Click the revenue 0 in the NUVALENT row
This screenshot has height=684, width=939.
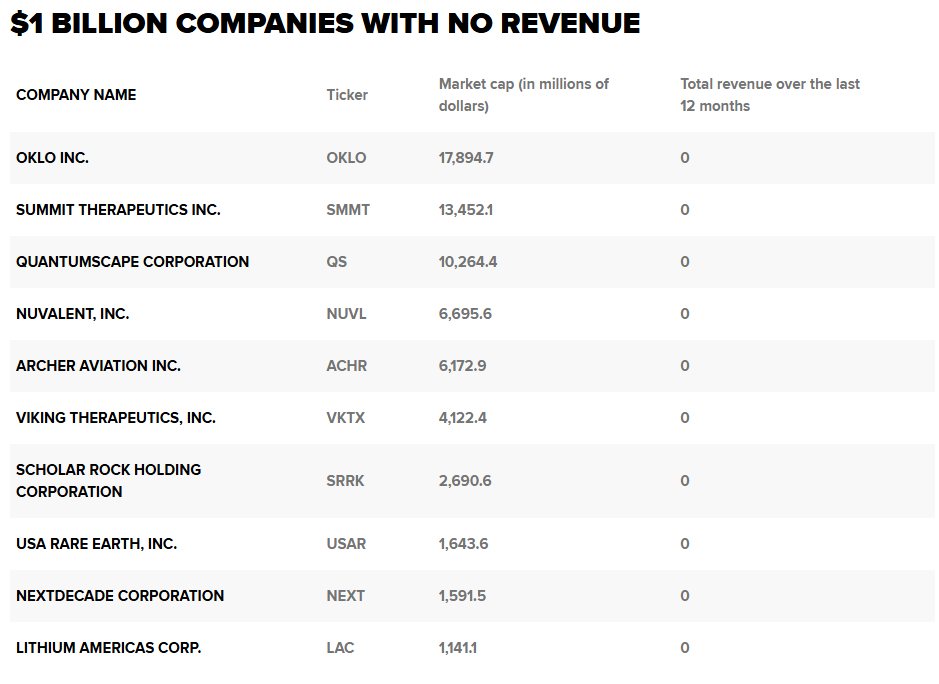(685, 314)
